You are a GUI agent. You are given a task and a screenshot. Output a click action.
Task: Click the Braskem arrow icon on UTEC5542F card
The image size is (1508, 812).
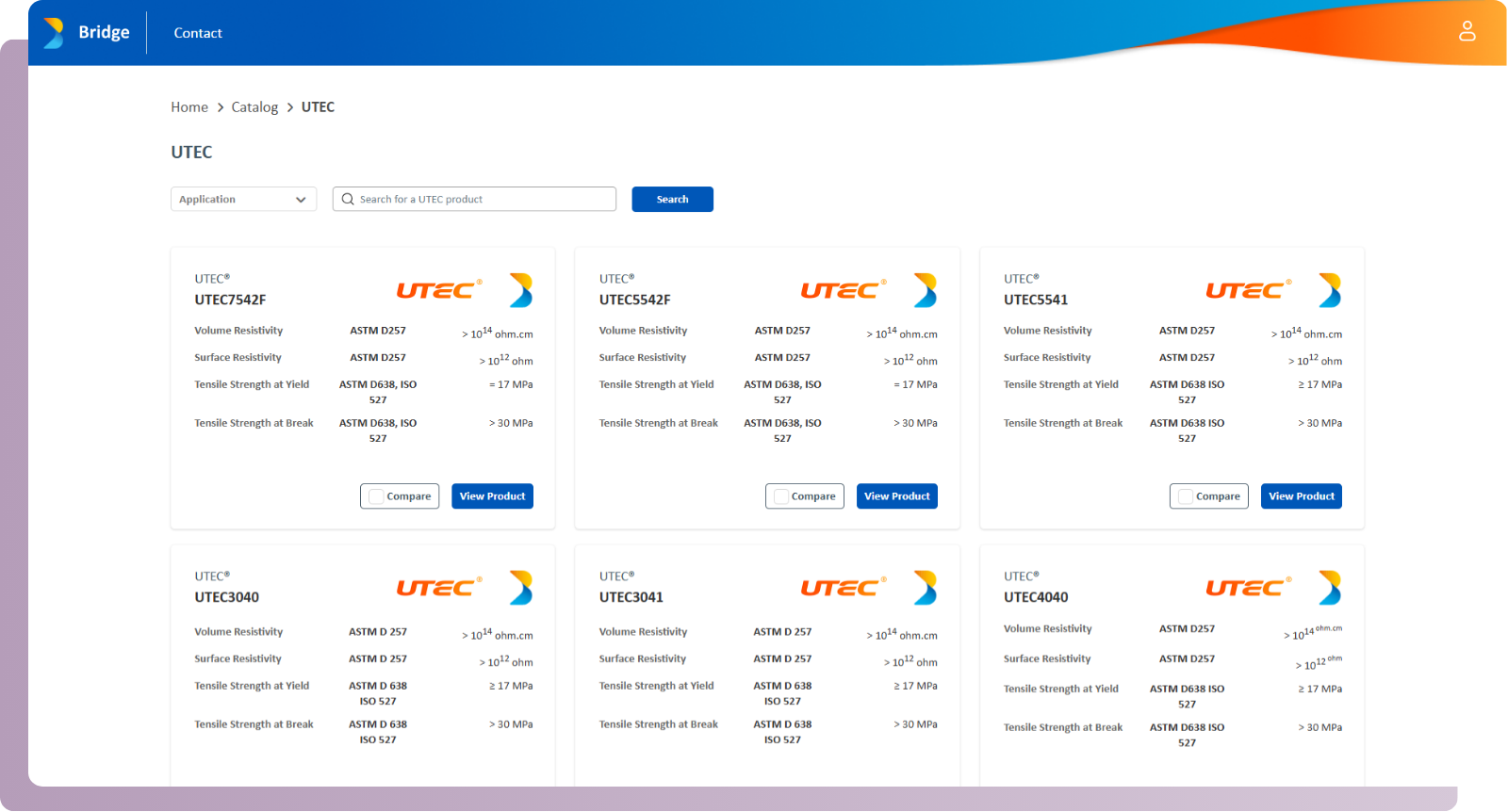pos(926,290)
